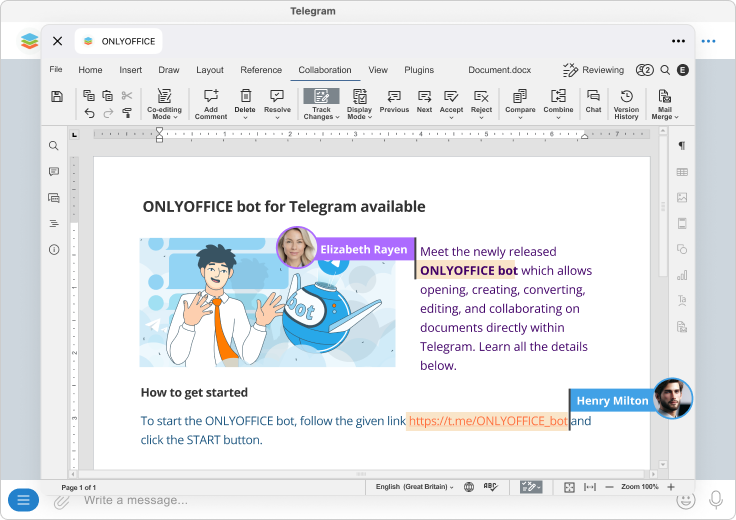Zoom out with the minus button
Viewport: 736px width, 520px height.
[609, 487]
